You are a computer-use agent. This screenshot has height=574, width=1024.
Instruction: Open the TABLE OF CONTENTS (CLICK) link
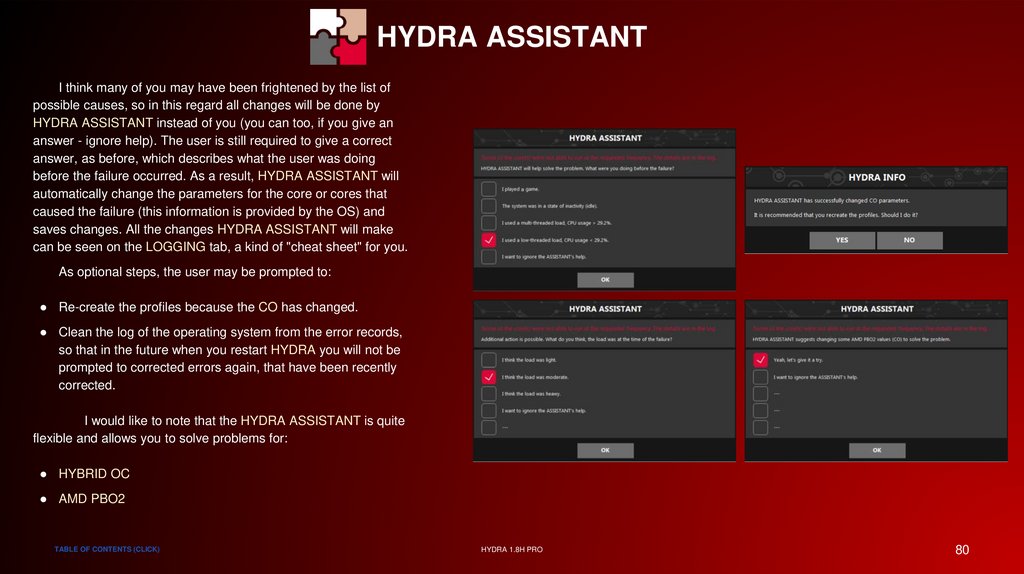click(x=107, y=549)
